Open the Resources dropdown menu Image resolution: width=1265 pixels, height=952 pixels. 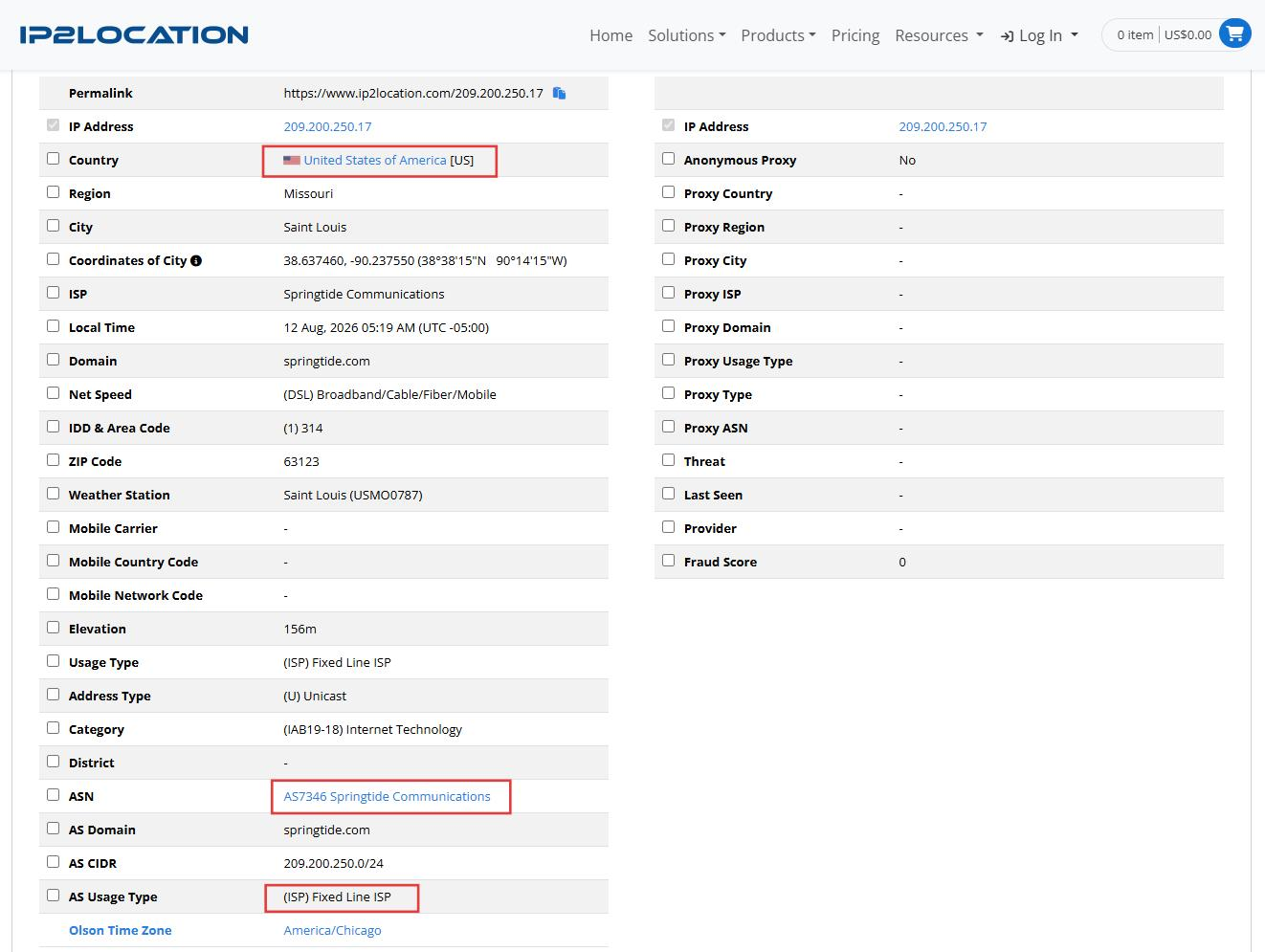(x=940, y=35)
